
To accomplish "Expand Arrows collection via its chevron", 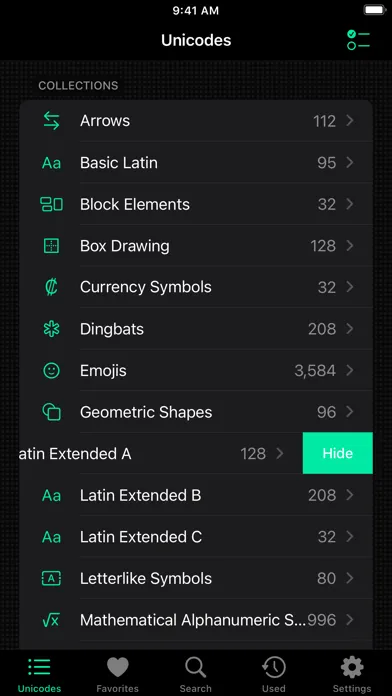I will (x=350, y=121).
